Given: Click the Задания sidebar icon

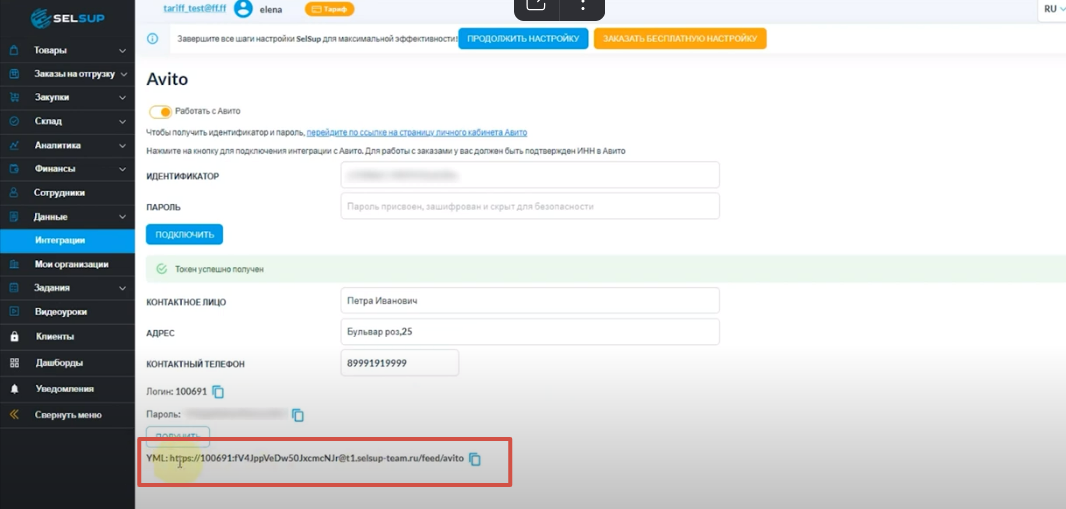Looking at the screenshot, I should 14,288.
